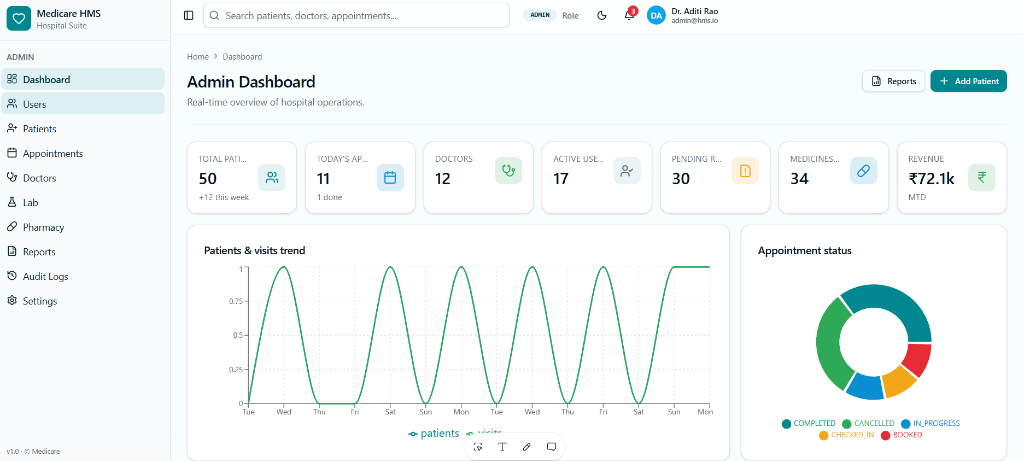
Task: Toggle CANCELLED legend color swatch
Action: [847, 424]
